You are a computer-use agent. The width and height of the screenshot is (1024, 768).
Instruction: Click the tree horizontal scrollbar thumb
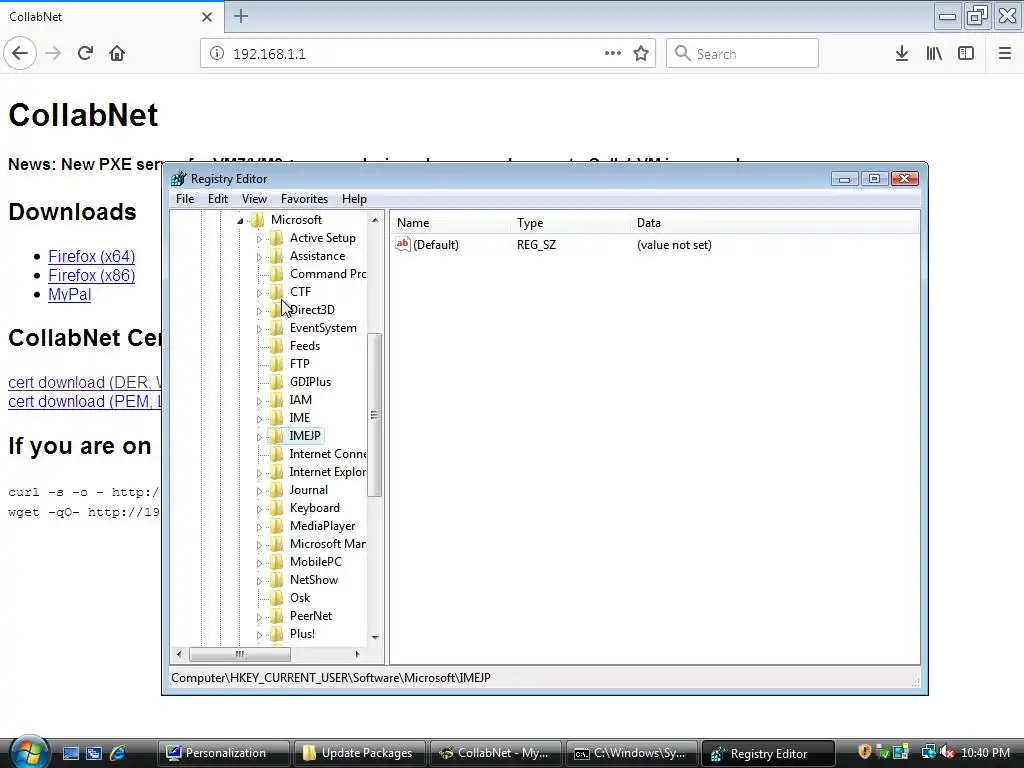[x=240, y=654]
